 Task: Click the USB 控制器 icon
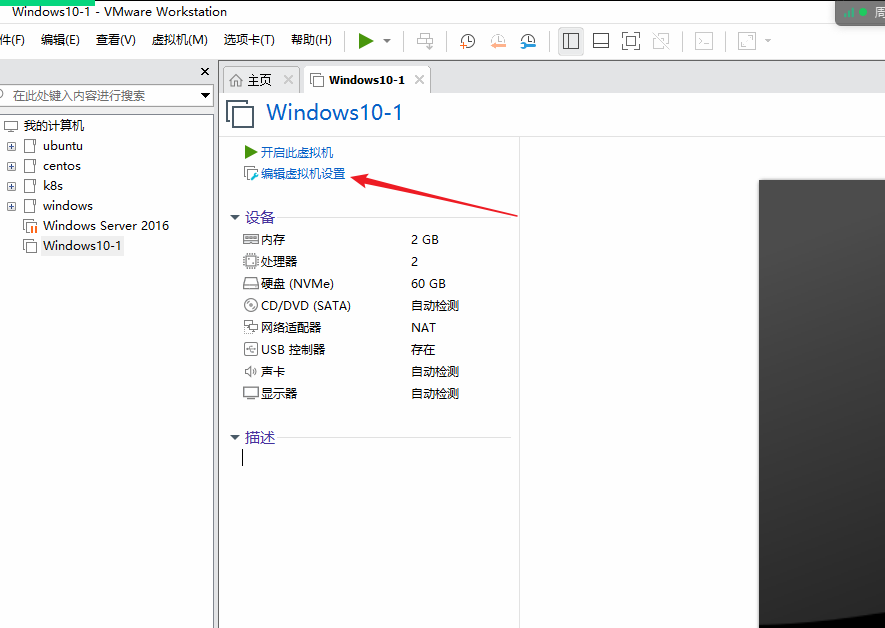click(x=251, y=349)
